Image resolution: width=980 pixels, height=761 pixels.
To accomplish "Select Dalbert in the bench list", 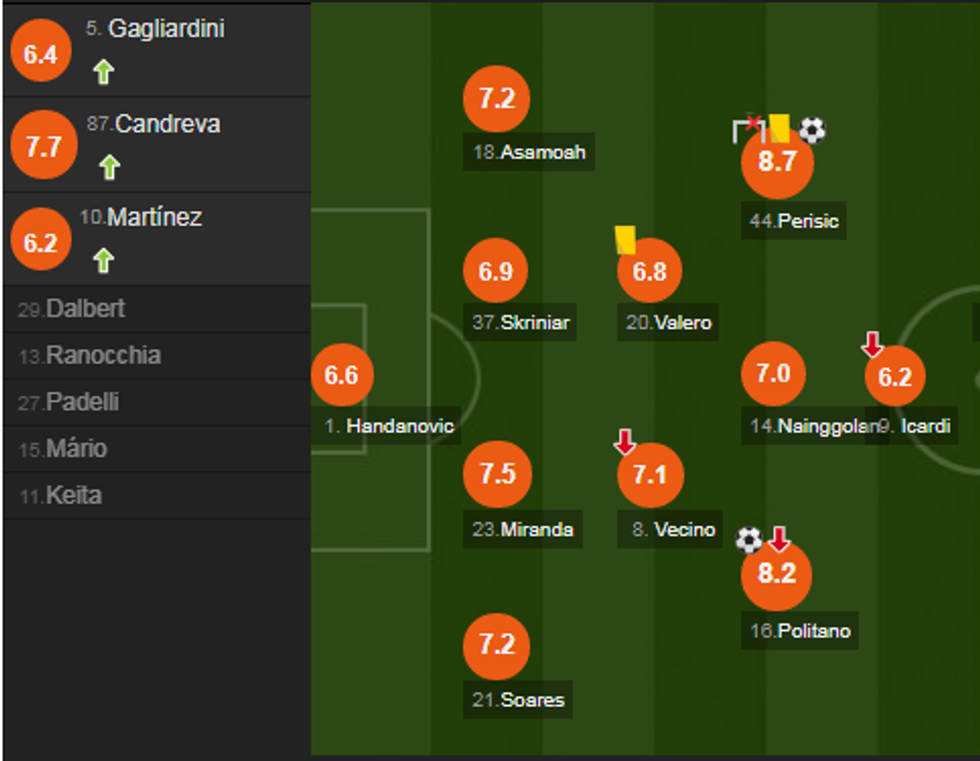I will coord(85,308).
